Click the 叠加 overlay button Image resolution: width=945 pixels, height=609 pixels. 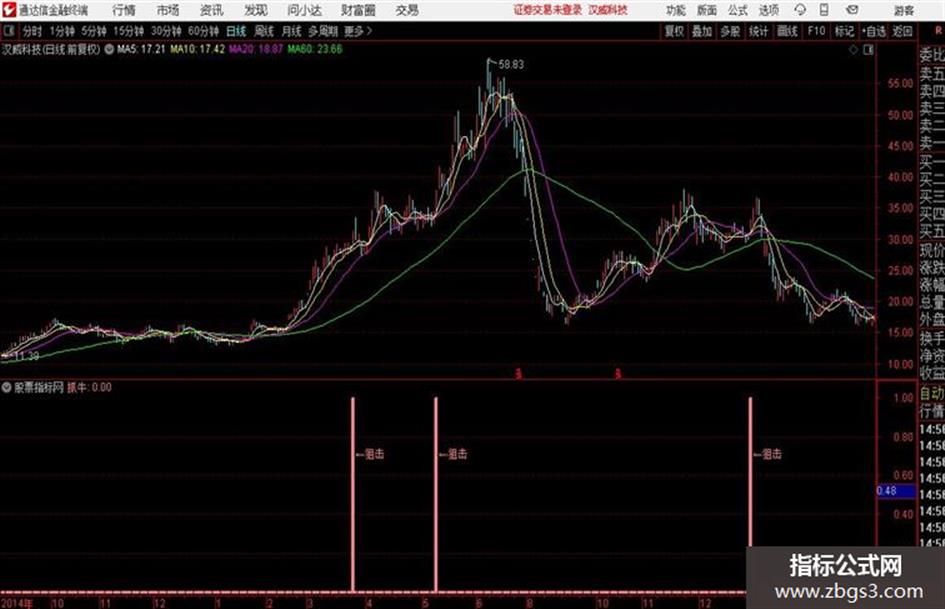coord(702,31)
